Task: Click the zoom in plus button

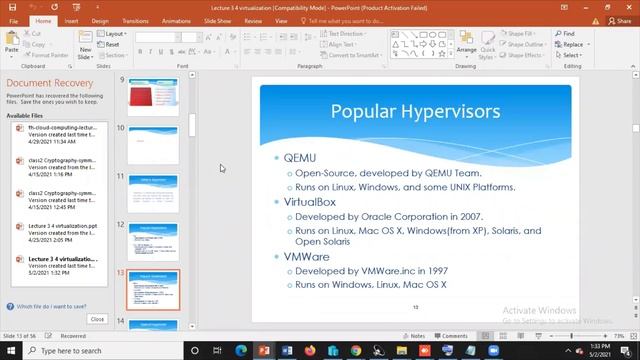Action: (605, 336)
